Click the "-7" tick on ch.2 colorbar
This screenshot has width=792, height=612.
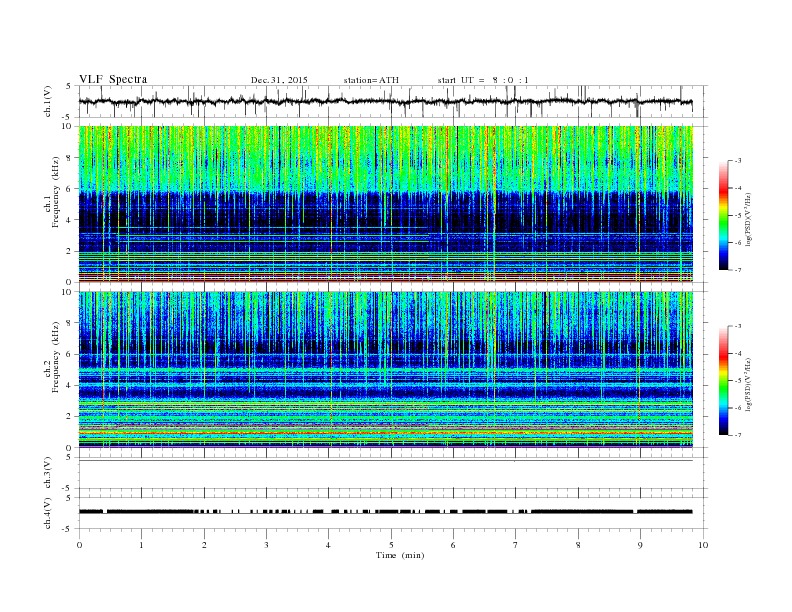(x=738, y=435)
